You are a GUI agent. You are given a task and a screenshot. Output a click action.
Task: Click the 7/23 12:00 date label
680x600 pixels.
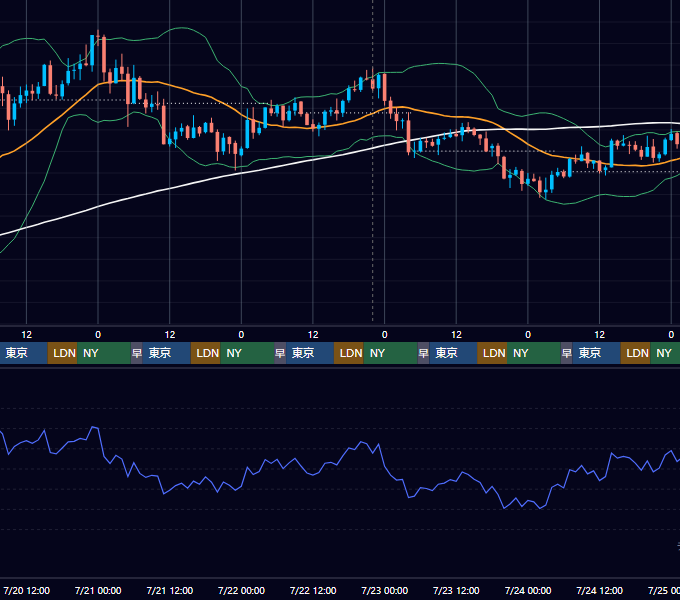point(456,590)
